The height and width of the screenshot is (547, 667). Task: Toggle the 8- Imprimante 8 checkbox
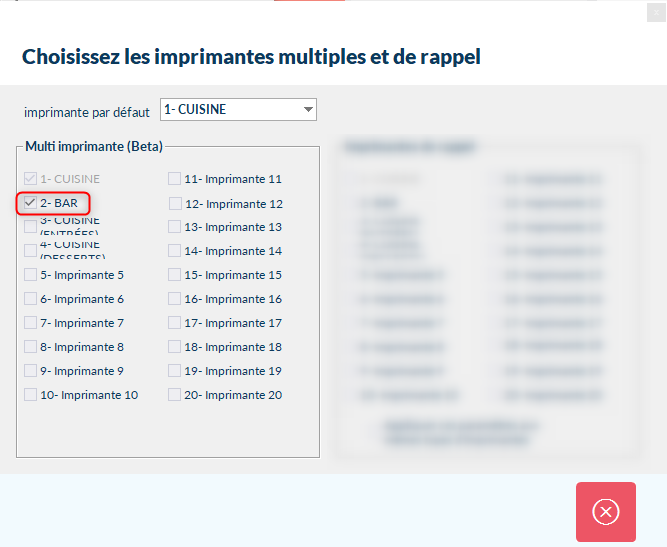[x=30, y=347]
